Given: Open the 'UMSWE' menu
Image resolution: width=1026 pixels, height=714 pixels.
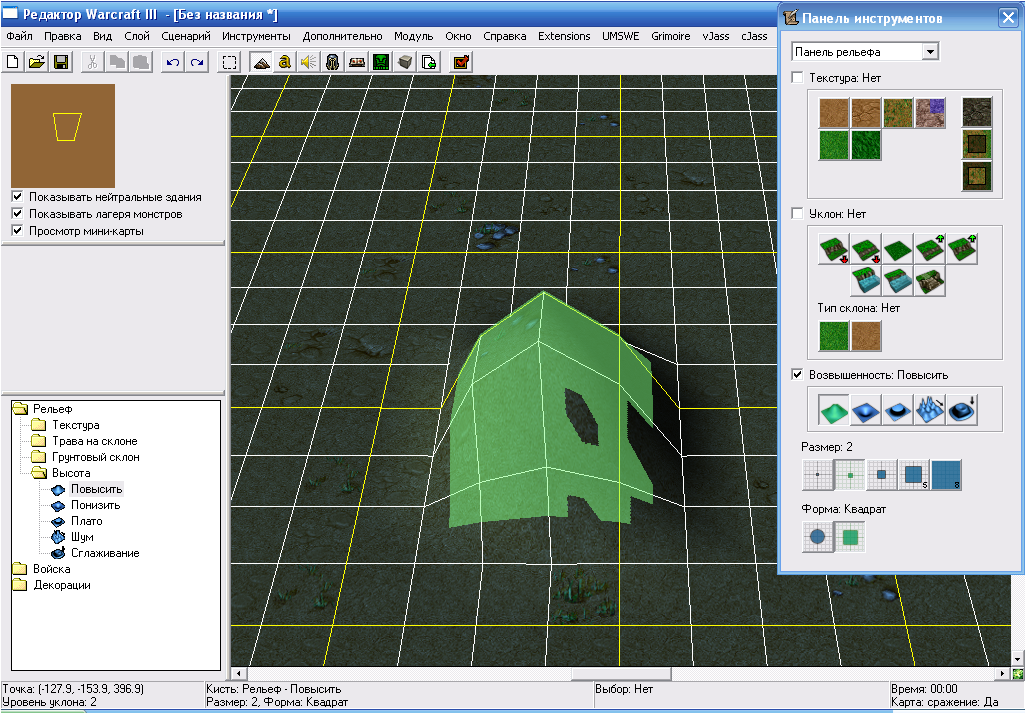Looking at the screenshot, I should point(620,36).
